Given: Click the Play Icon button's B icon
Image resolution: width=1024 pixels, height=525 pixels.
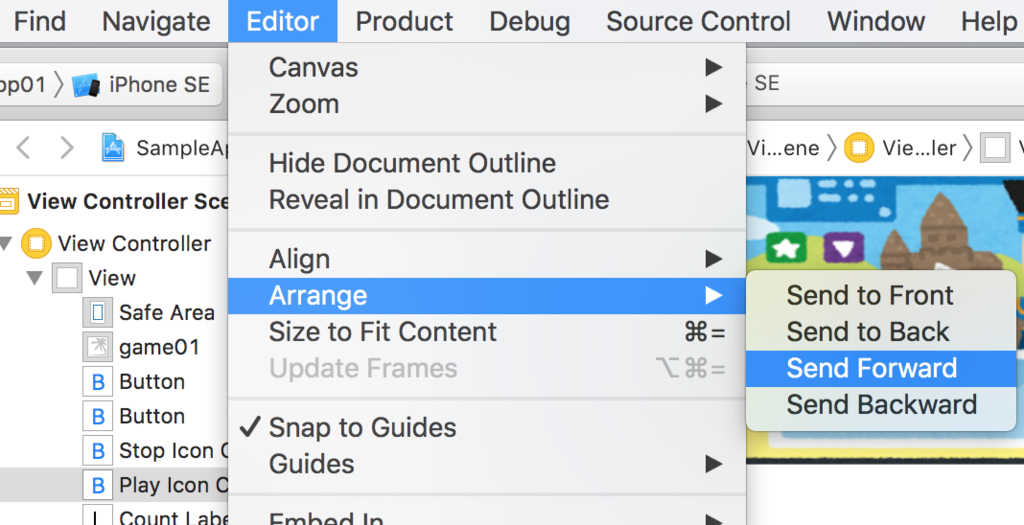Looking at the screenshot, I should coord(98,486).
